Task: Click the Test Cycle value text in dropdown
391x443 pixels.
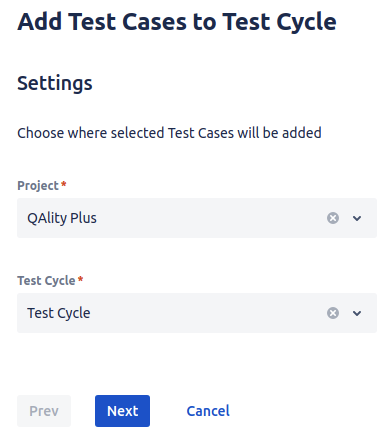Action: [x=59, y=313]
